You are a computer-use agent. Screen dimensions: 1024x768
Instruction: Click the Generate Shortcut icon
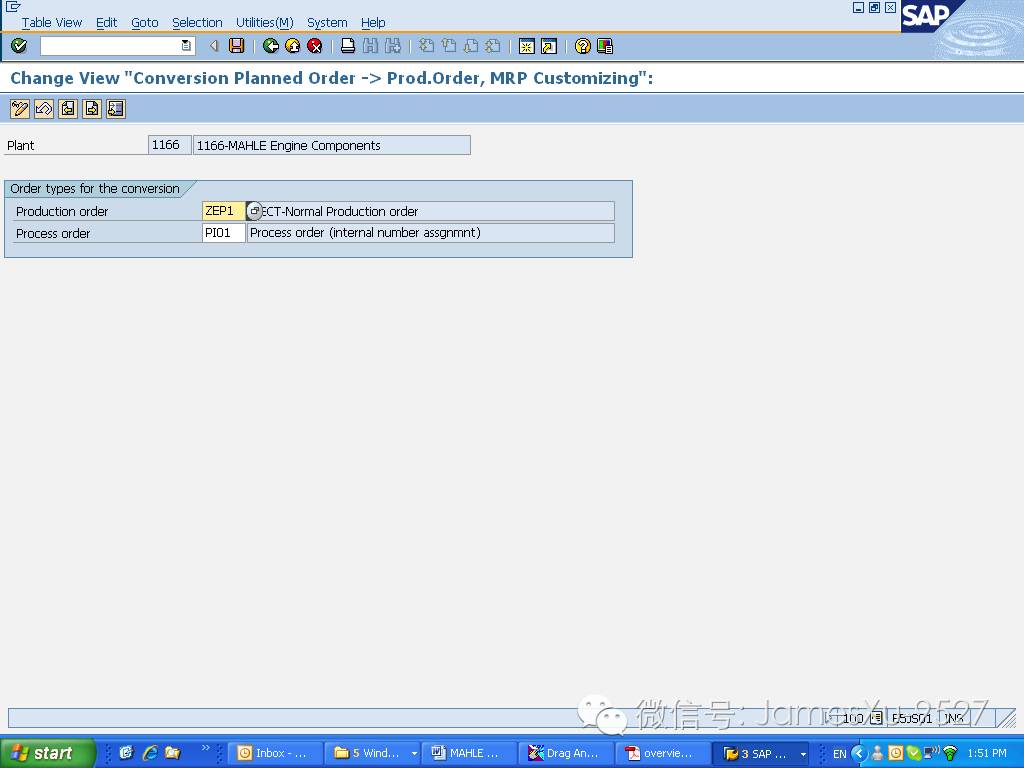[549, 46]
